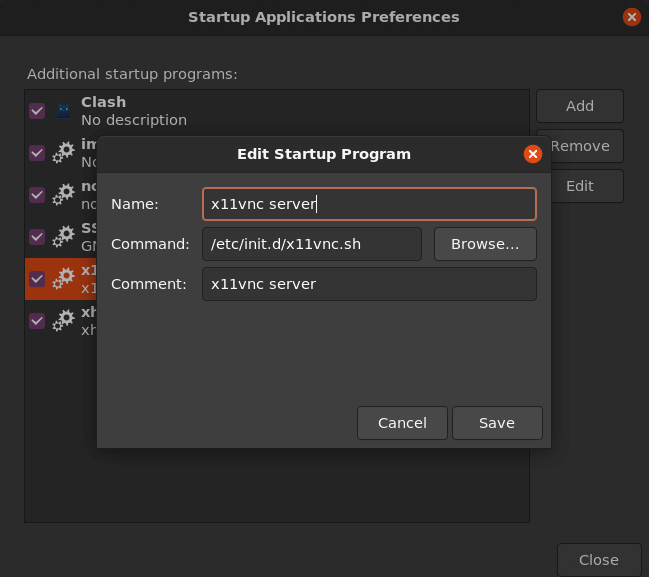Image resolution: width=649 pixels, height=577 pixels.
Task: Click the Close button at the bottom
Action: click(x=599, y=560)
